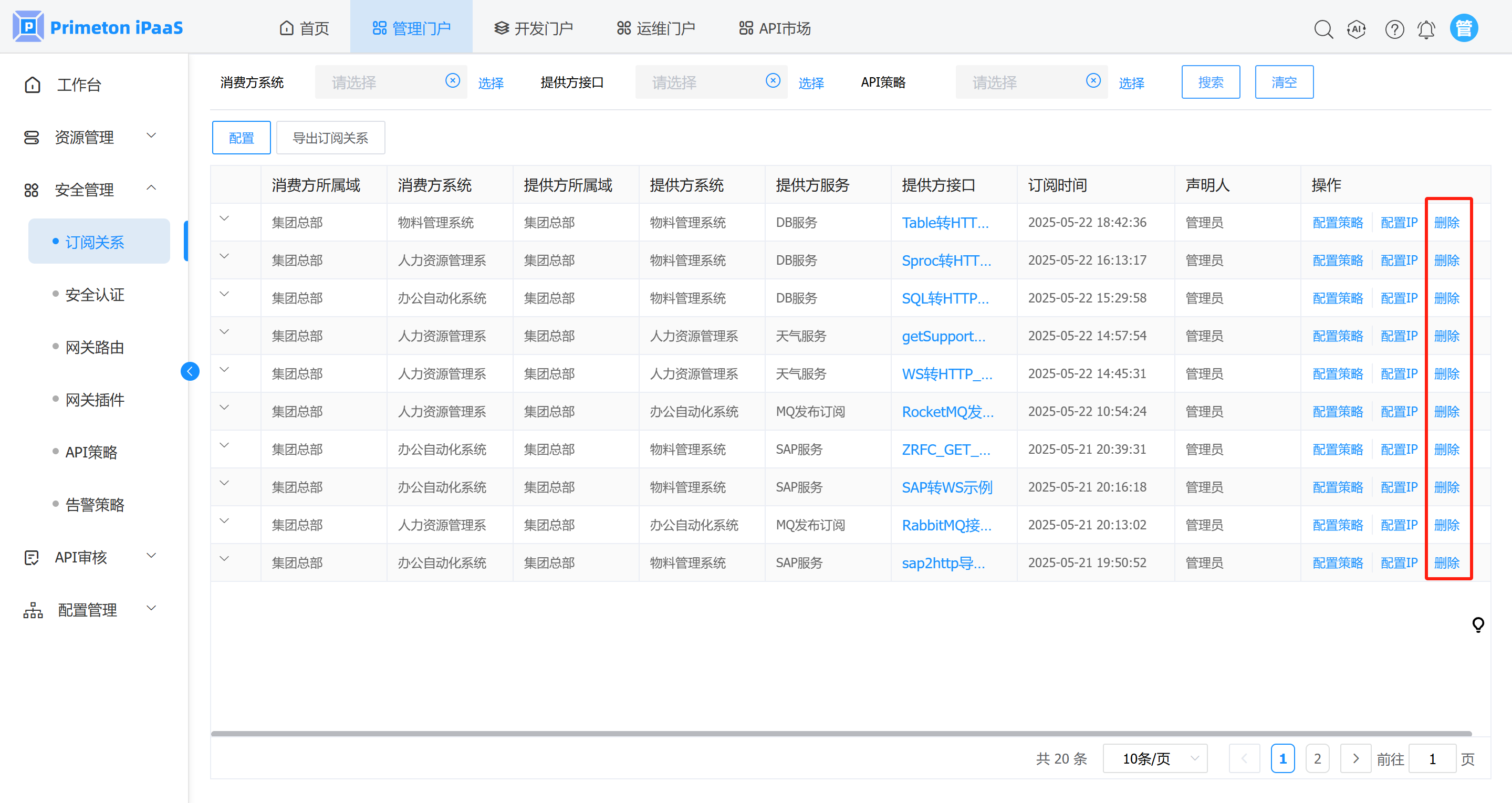
Task: Open the AI assistant icon
Action: (1357, 29)
